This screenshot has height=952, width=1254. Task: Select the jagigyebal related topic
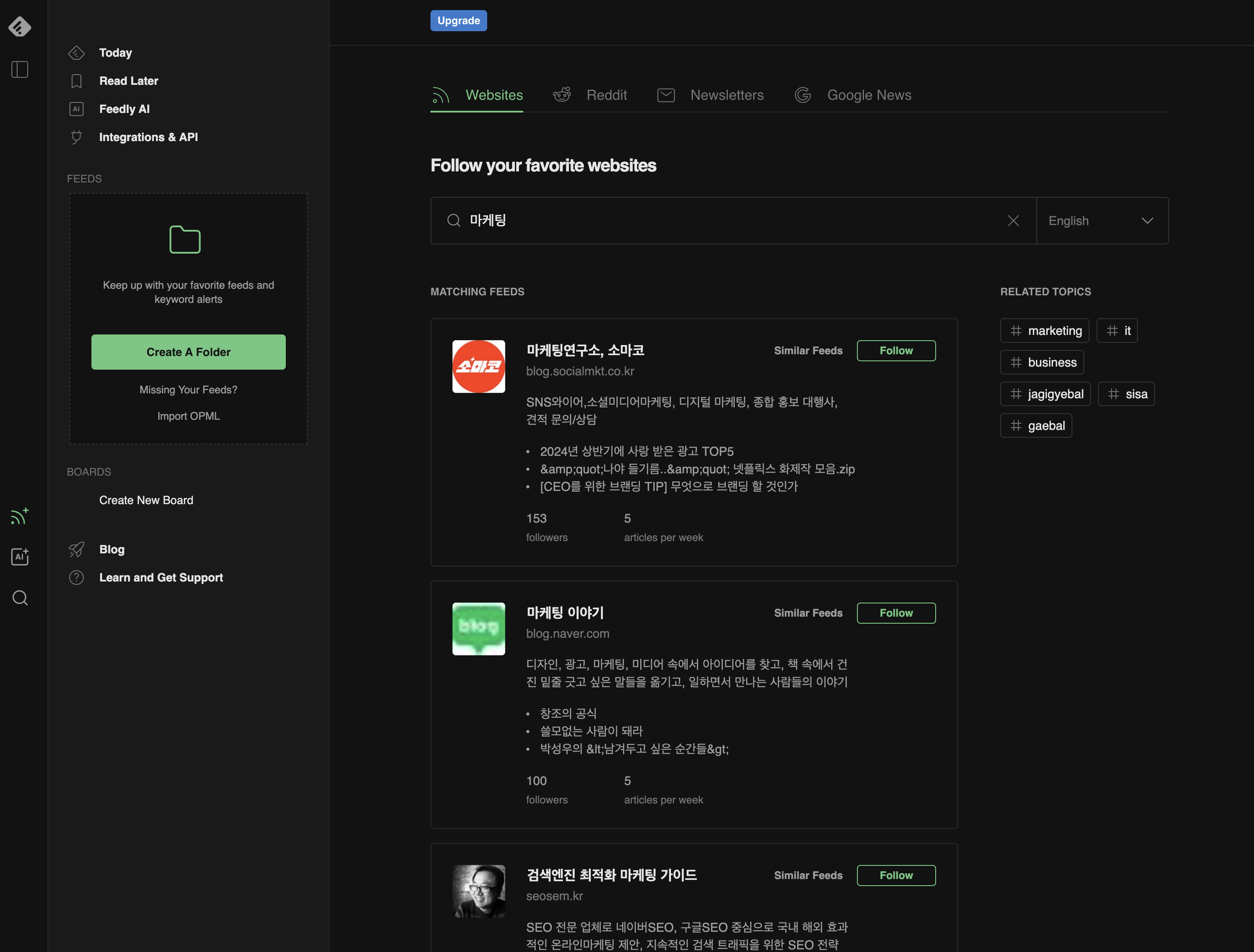pyautogui.click(x=1046, y=394)
